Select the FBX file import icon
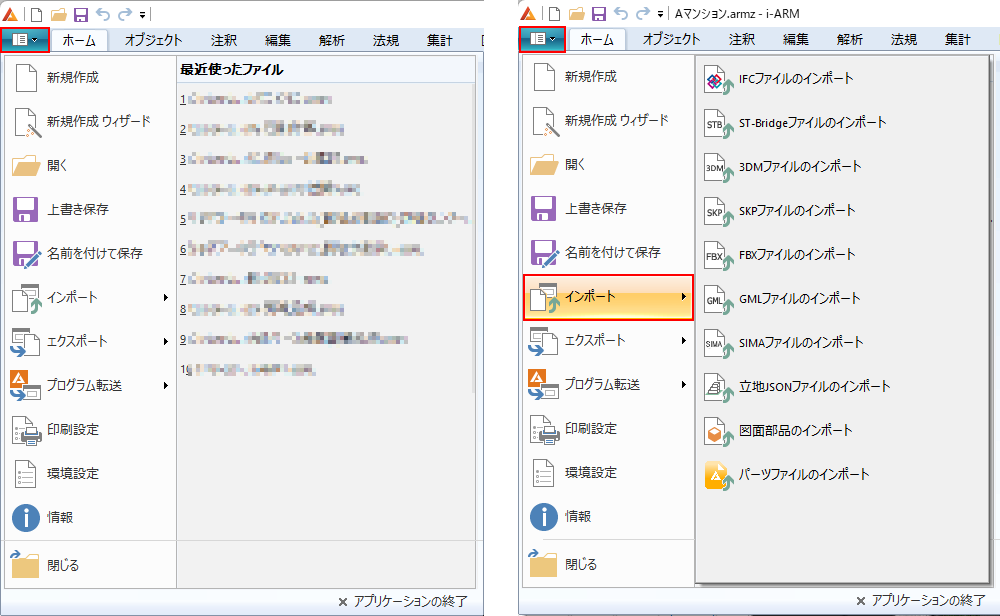1000x616 pixels. coord(715,255)
